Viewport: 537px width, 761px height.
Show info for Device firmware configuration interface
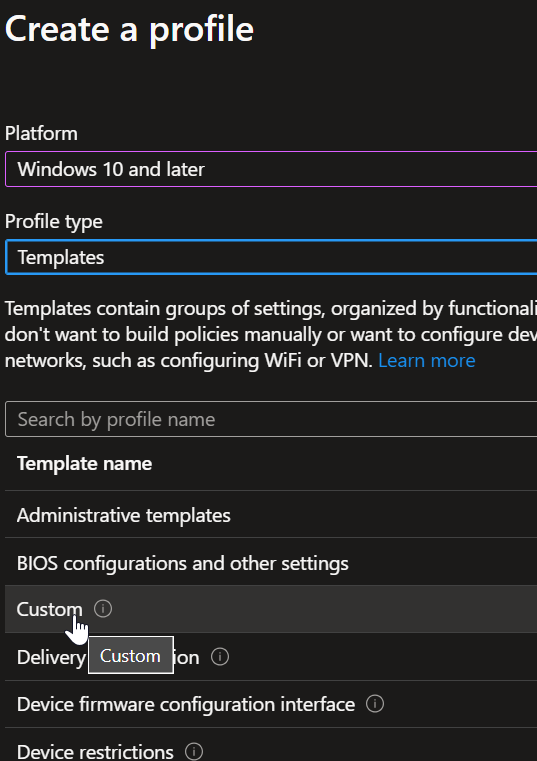(375, 703)
